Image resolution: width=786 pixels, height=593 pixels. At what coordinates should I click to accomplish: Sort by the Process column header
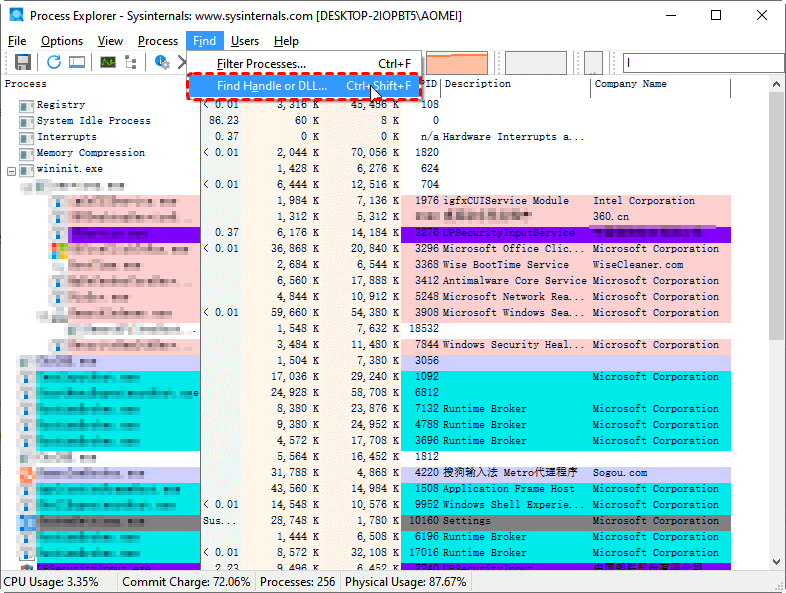[x=26, y=84]
